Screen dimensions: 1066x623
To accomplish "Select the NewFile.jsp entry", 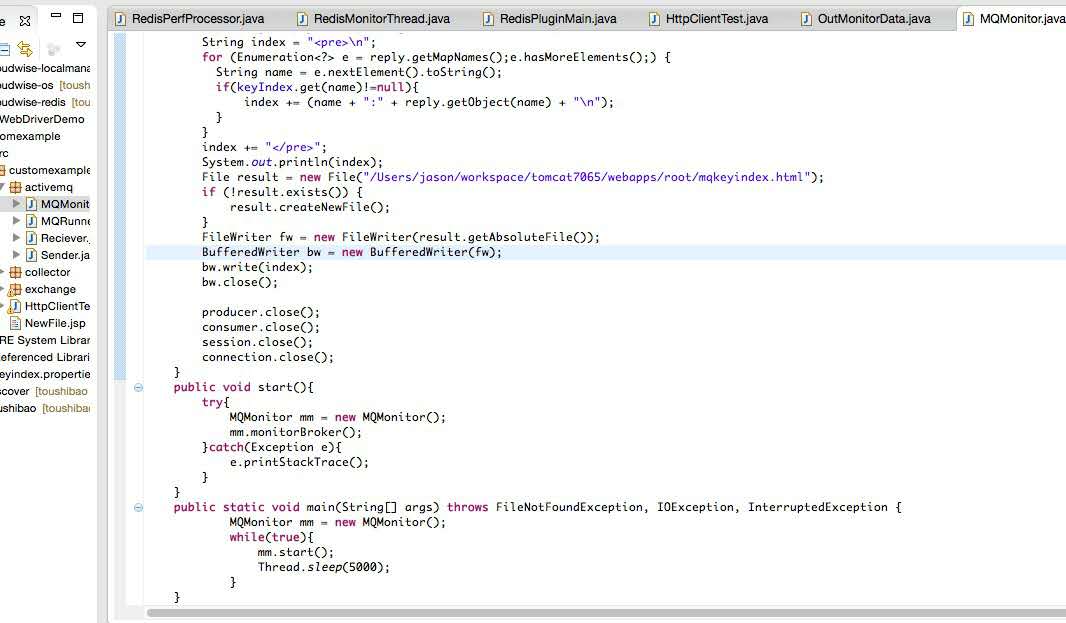I will click(55, 323).
